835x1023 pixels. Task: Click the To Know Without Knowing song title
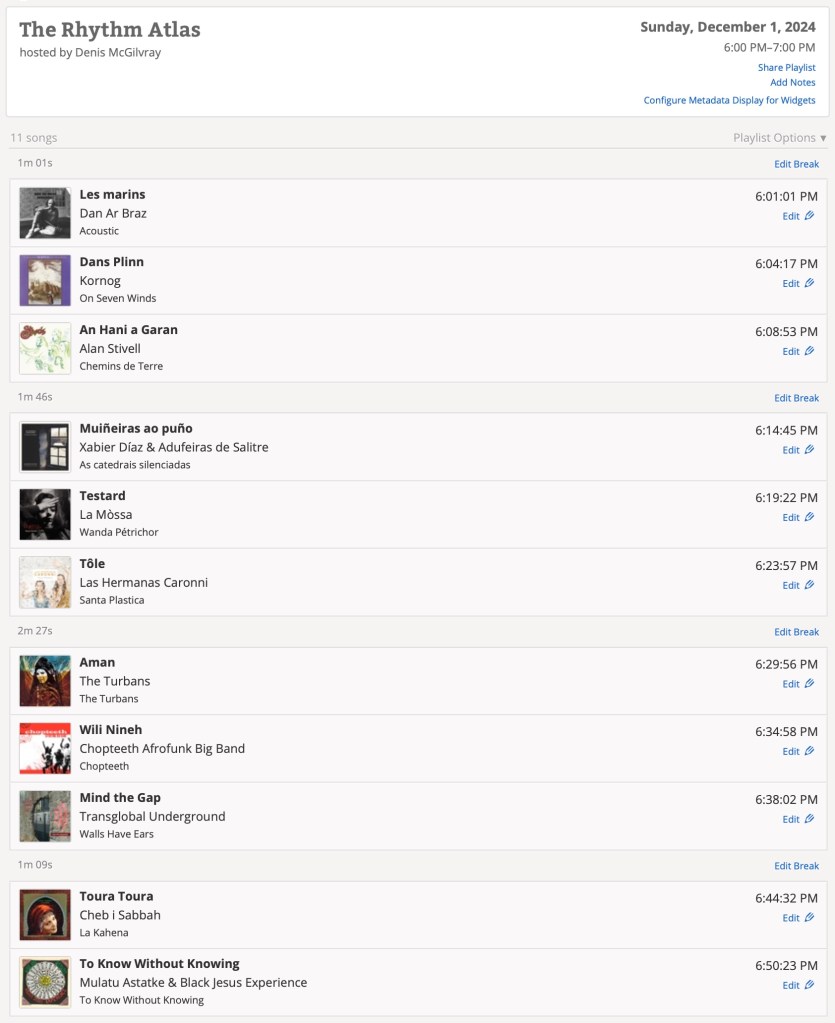[x=159, y=964]
